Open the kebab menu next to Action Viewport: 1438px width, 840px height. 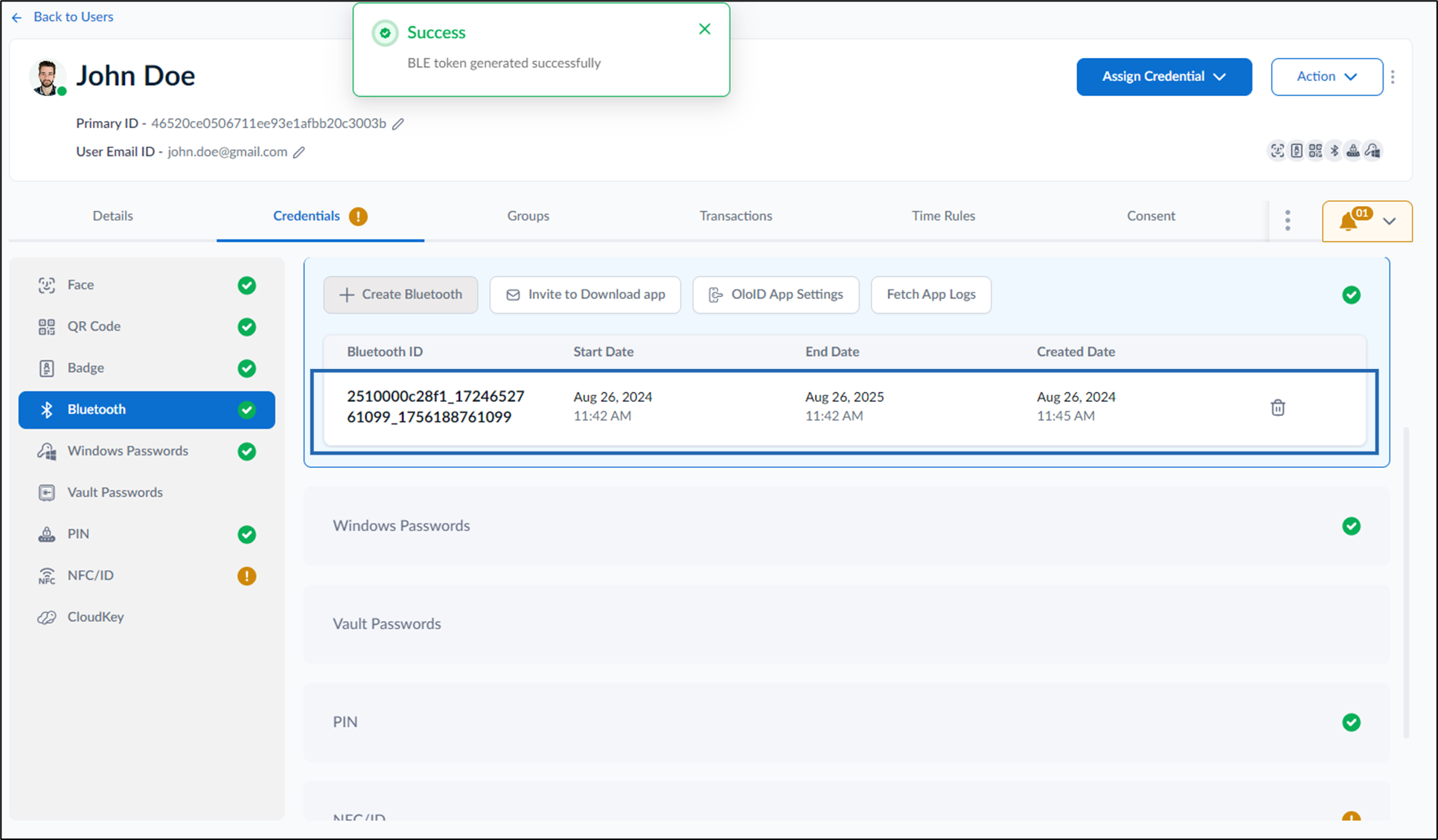click(1393, 77)
